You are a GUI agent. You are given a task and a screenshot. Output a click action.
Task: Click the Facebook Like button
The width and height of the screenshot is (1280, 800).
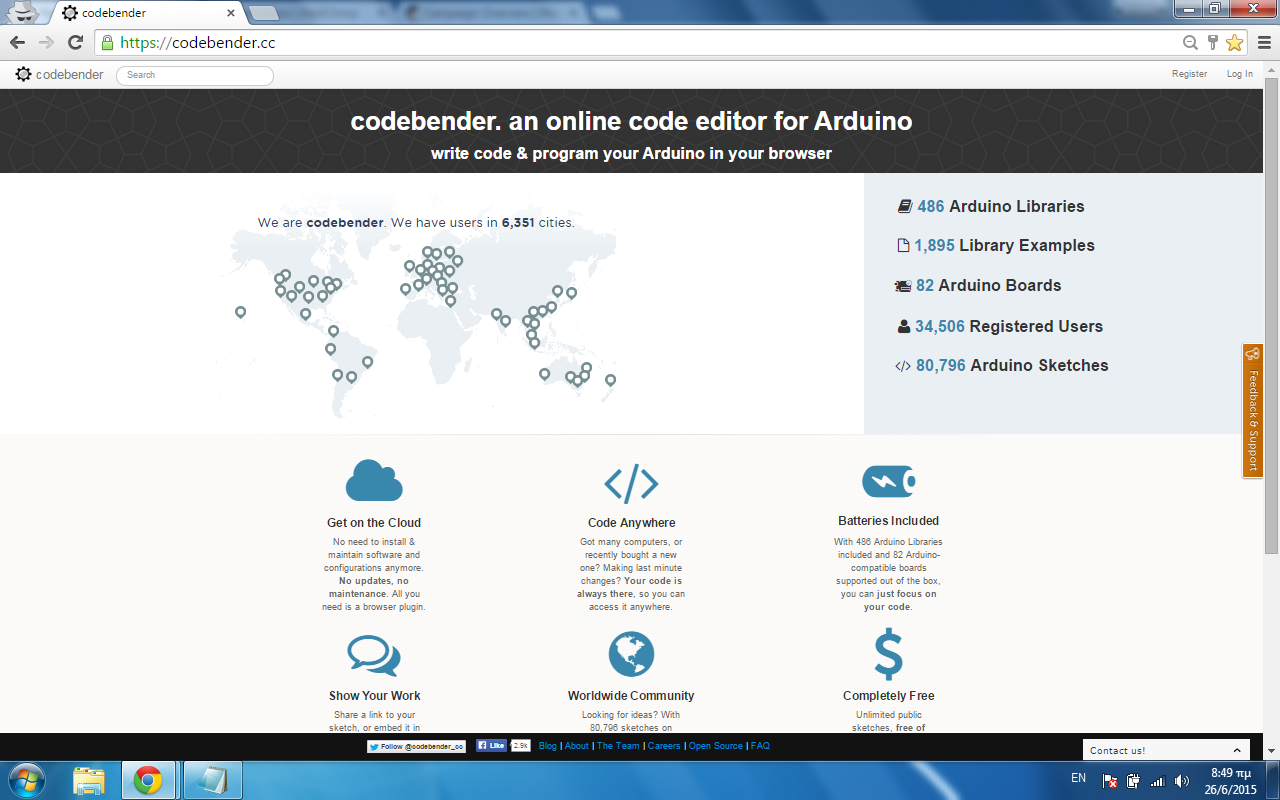click(491, 745)
